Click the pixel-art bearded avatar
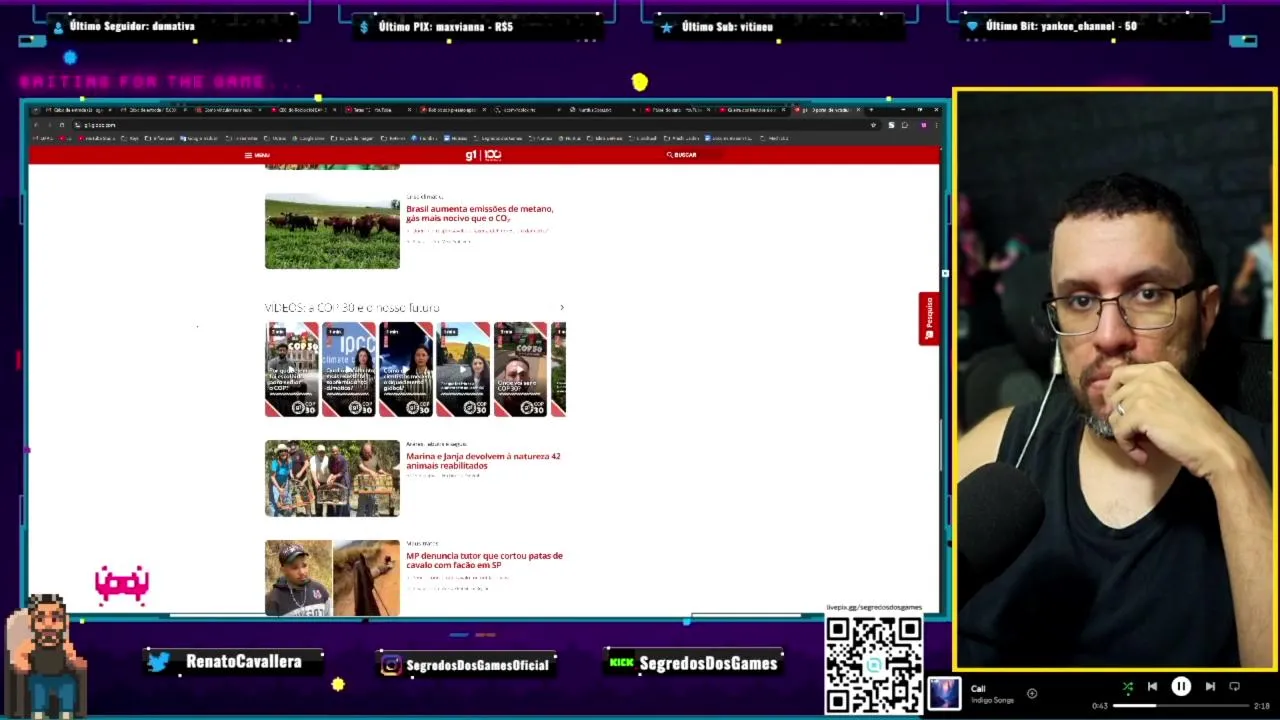Screen dimensions: 1280x720 point(44,655)
